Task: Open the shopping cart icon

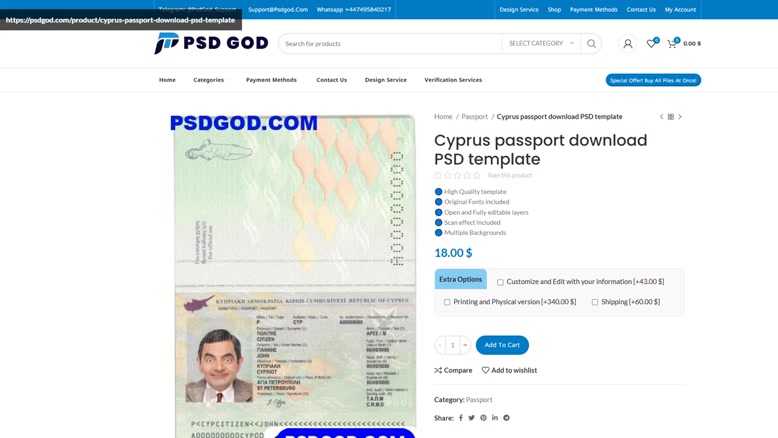Action: tap(672, 44)
